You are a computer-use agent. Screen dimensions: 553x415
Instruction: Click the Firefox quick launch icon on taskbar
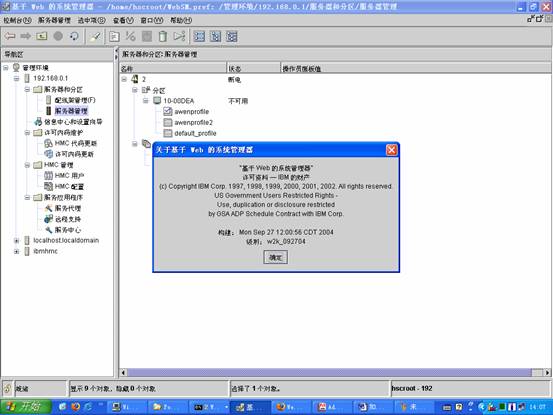pos(75,407)
